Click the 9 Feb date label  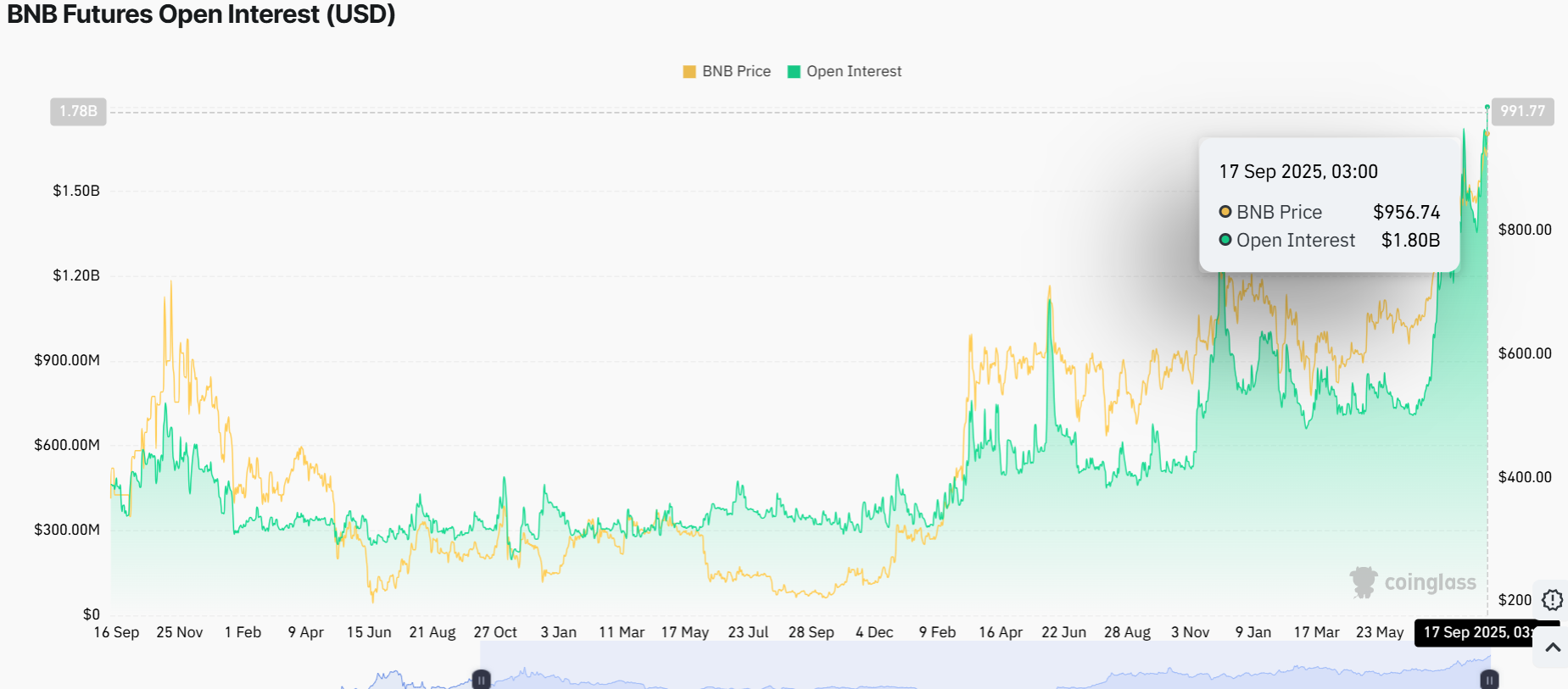937,632
